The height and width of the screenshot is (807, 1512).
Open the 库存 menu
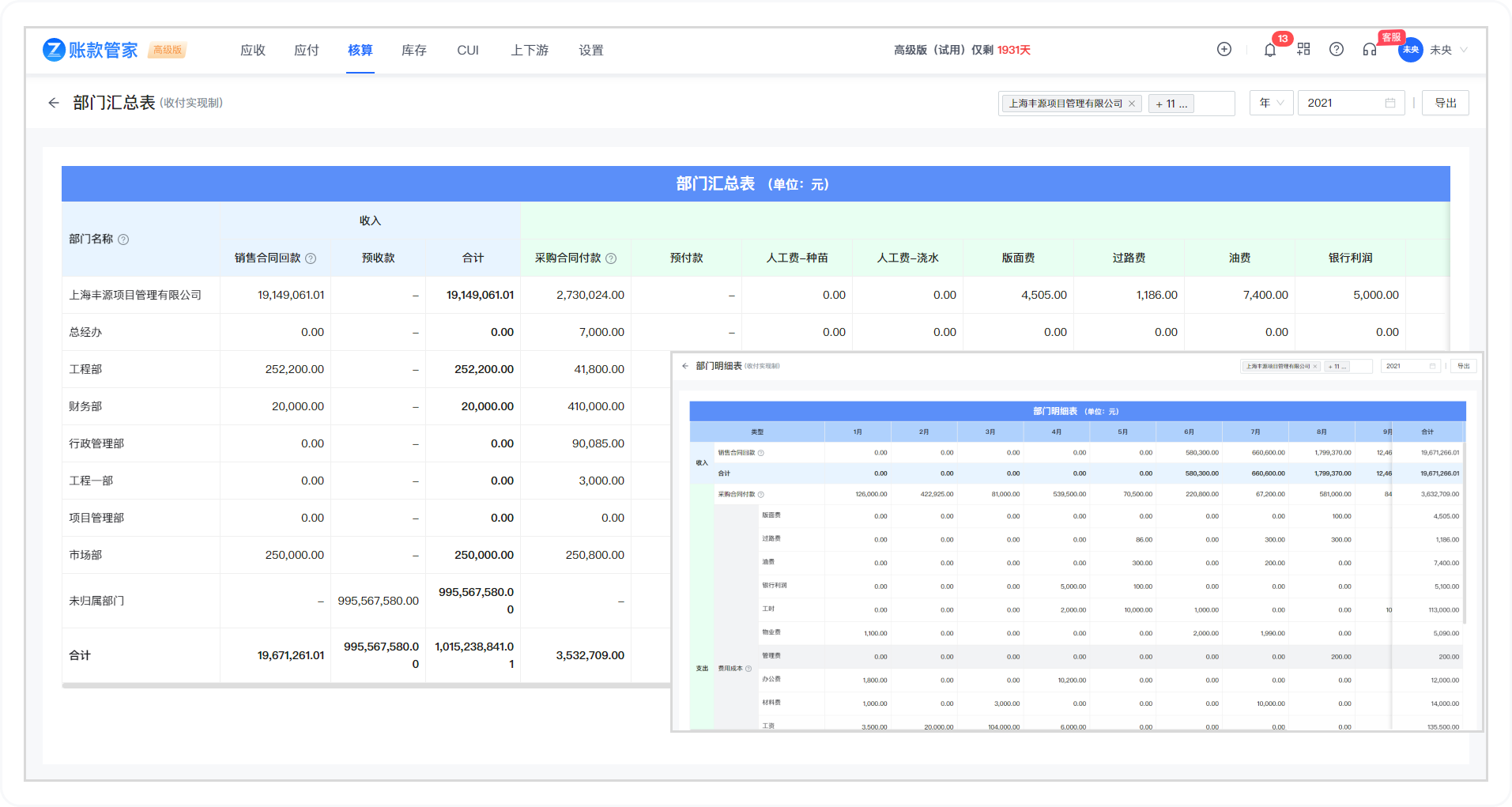click(414, 50)
